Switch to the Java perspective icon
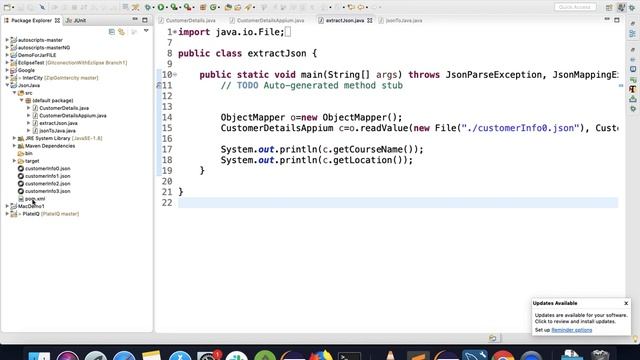Image resolution: width=640 pixels, height=360 pixels. tap(621, 7)
